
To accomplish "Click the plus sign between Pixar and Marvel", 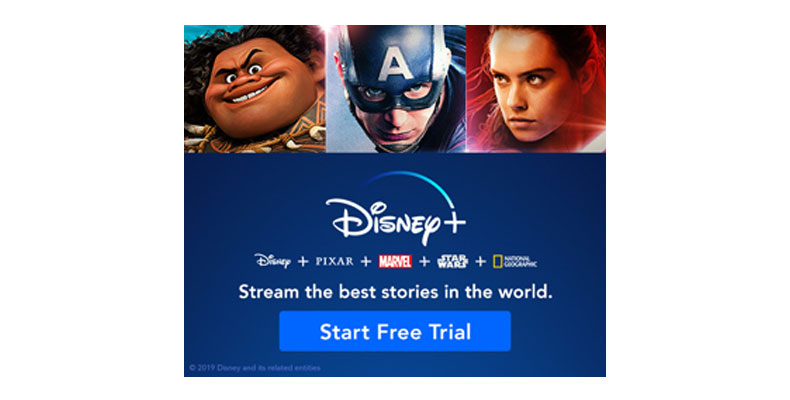I will 366,261.
